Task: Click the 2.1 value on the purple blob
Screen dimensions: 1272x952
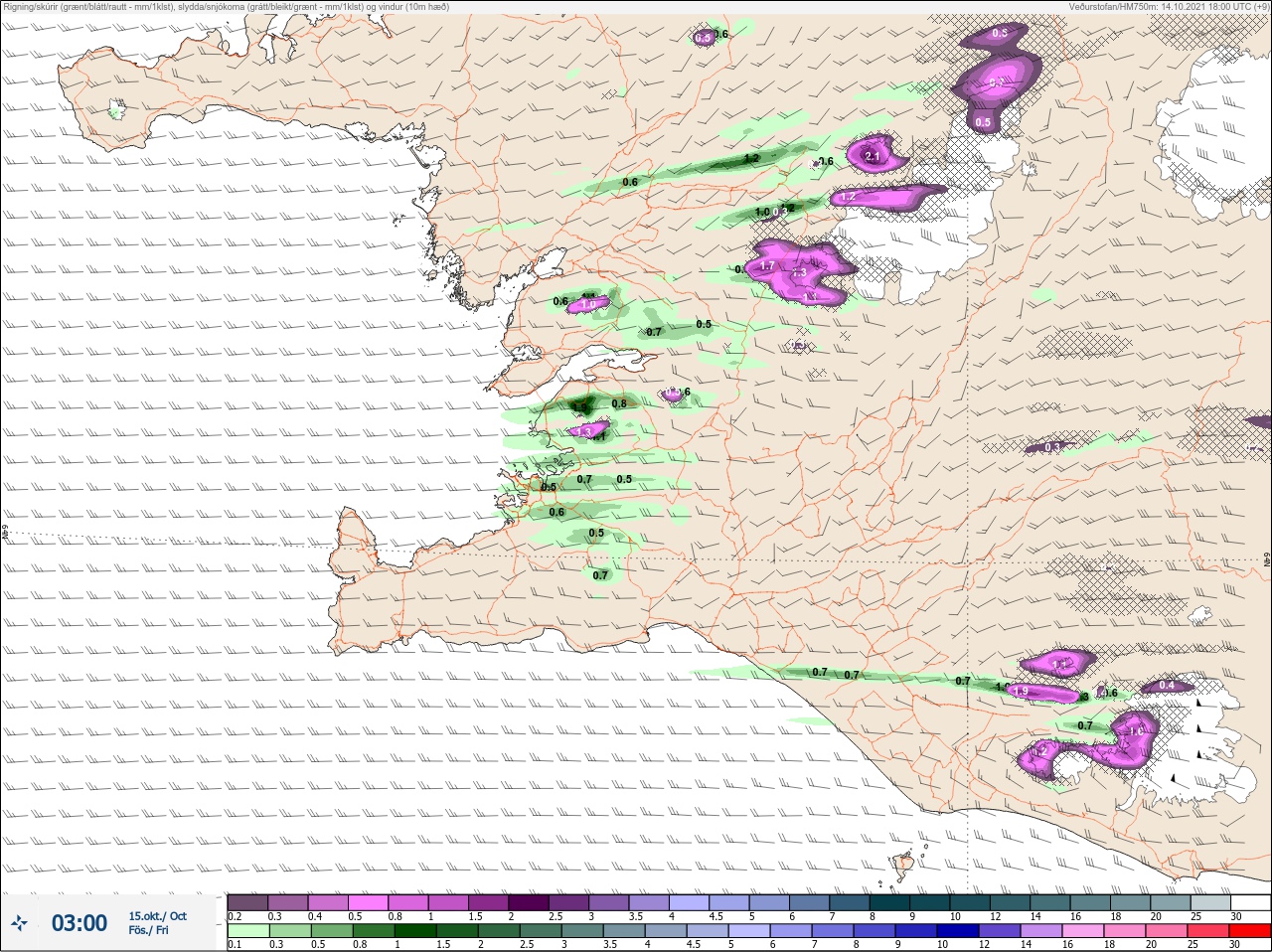Action: 874,156
